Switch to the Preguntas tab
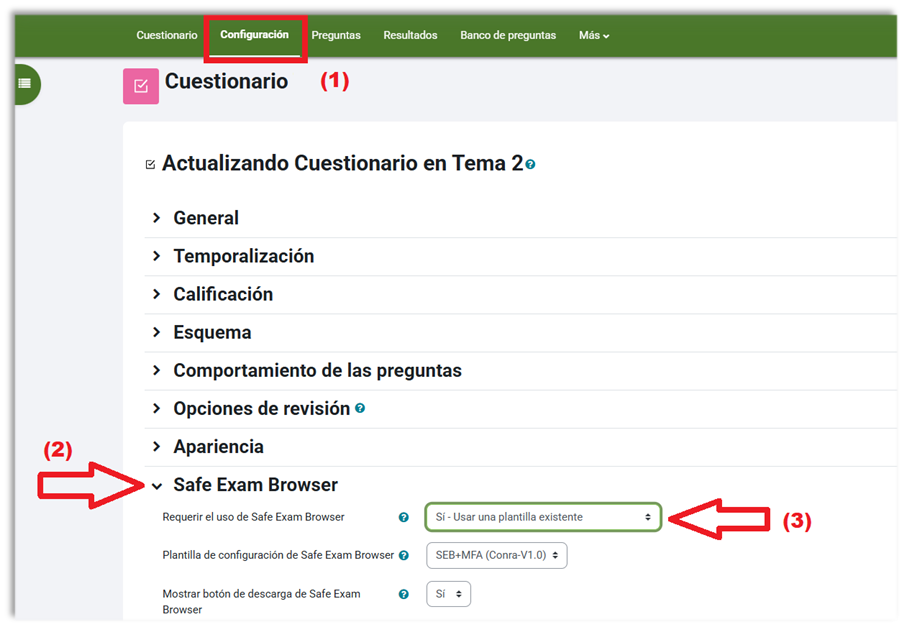 pos(336,35)
